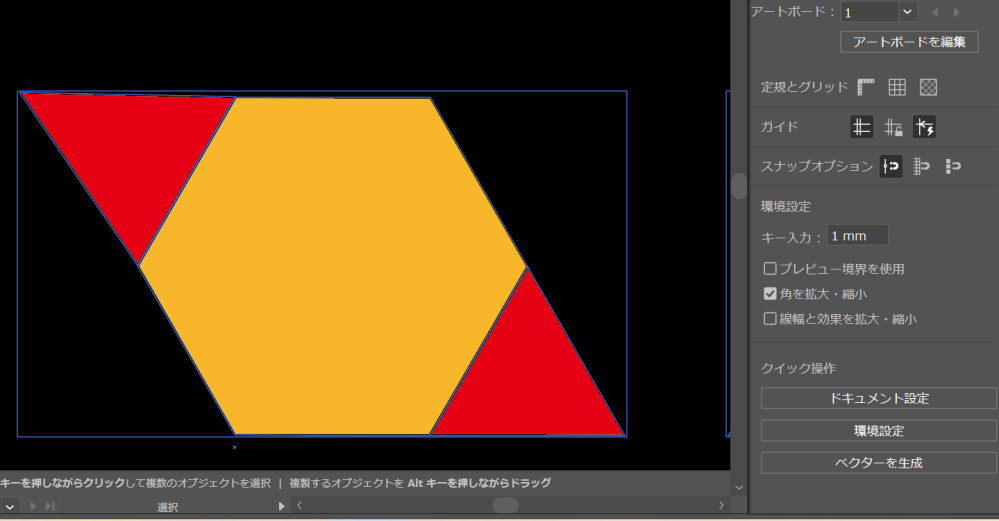Toggle snap to grid option icon
Screen dimensions: 999x521
click(921, 167)
